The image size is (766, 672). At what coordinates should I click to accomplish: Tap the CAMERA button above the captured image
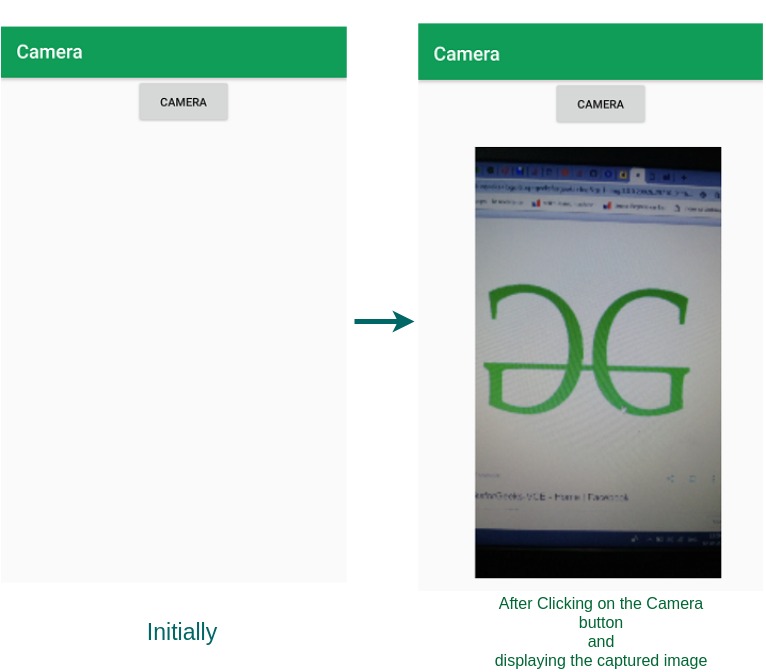pyautogui.click(x=600, y=104)
